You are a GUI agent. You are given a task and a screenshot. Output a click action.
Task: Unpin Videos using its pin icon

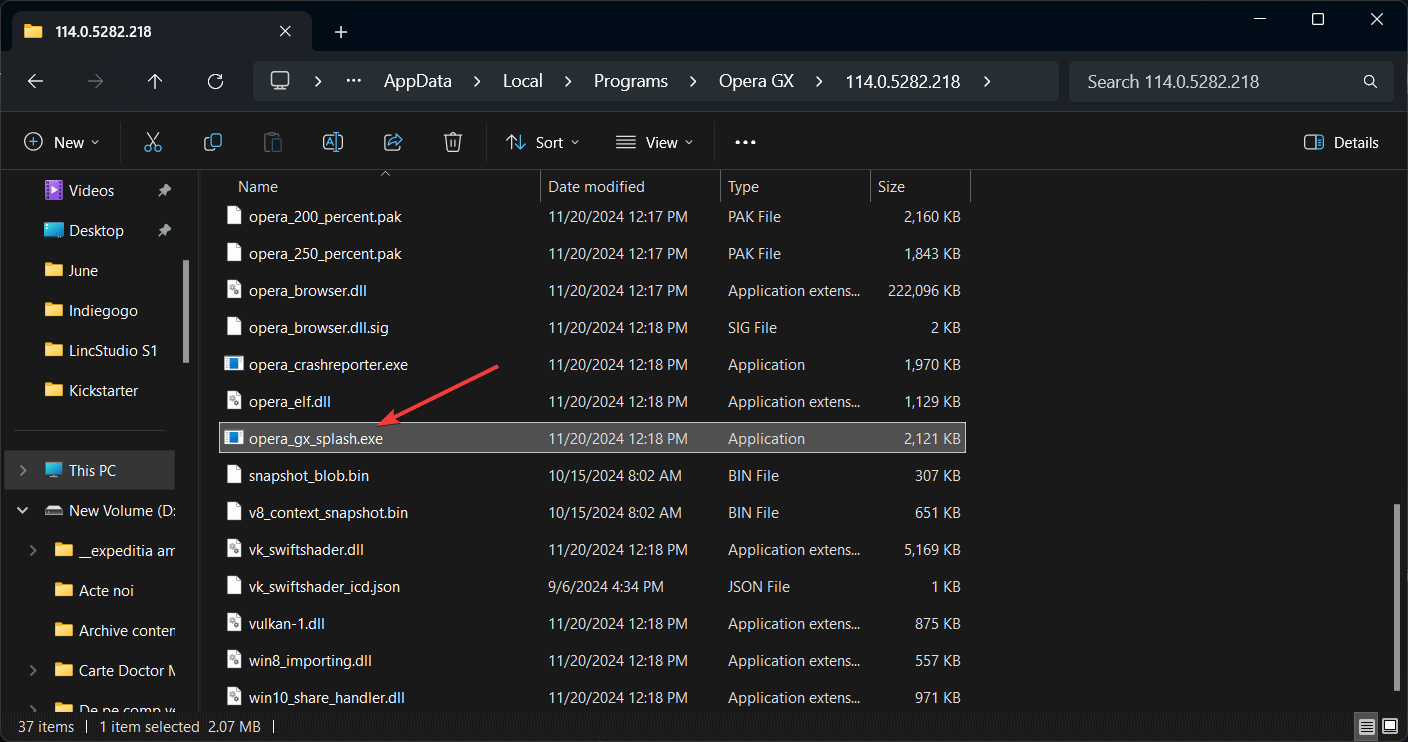tap(164, 190)
